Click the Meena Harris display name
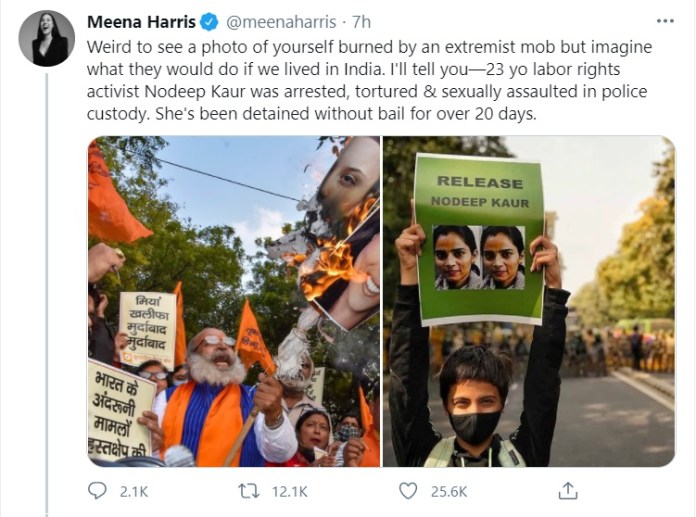Screen dimensions: 696x517 [x=141, y=22]
